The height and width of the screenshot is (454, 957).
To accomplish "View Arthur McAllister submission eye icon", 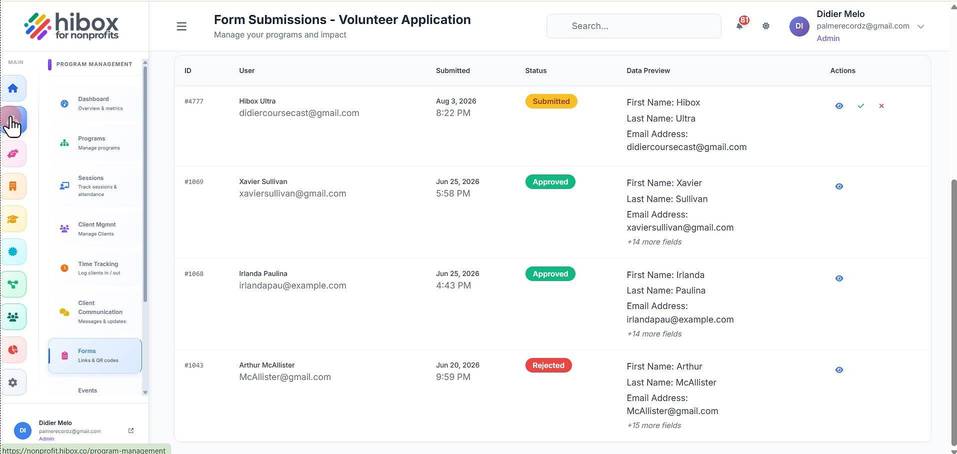I will click(x=839, y=370).
